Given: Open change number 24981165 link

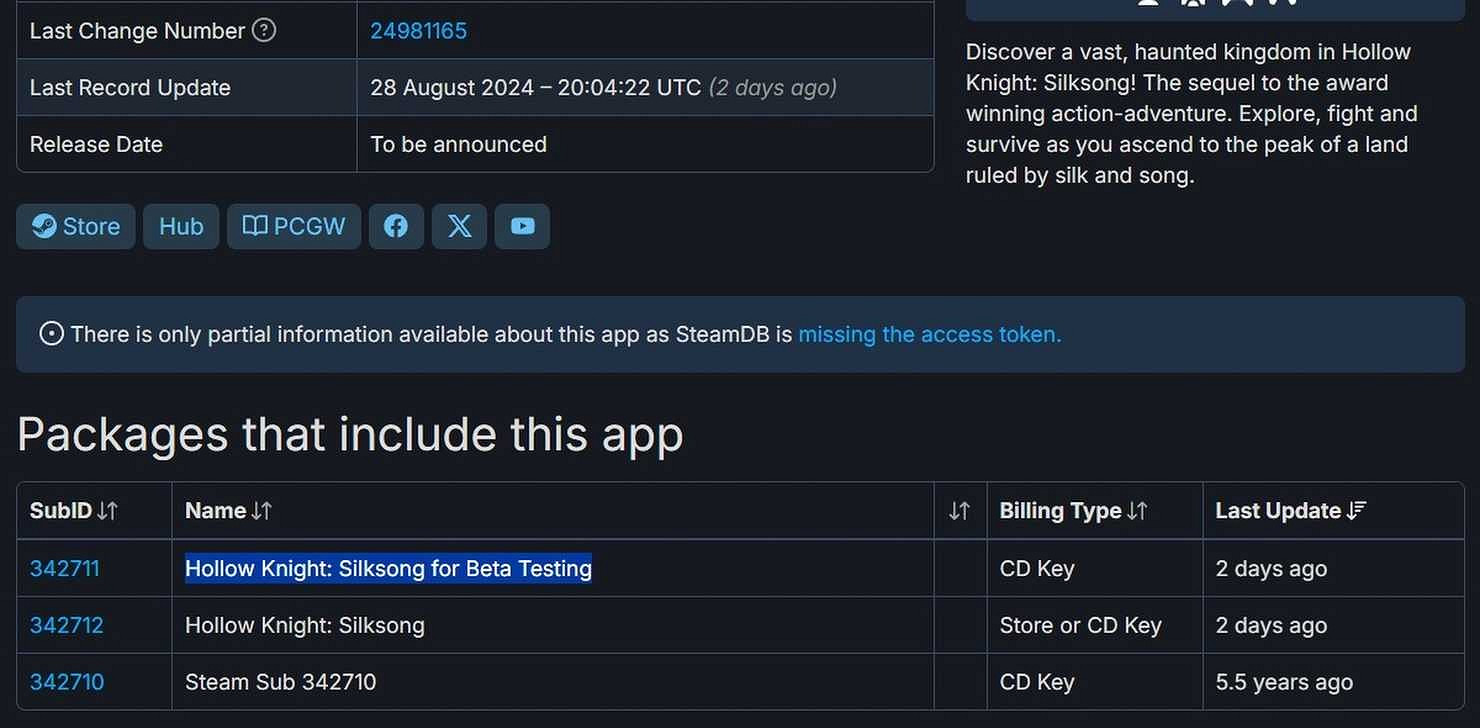Looking at the screenshot, I should [418, 31].
